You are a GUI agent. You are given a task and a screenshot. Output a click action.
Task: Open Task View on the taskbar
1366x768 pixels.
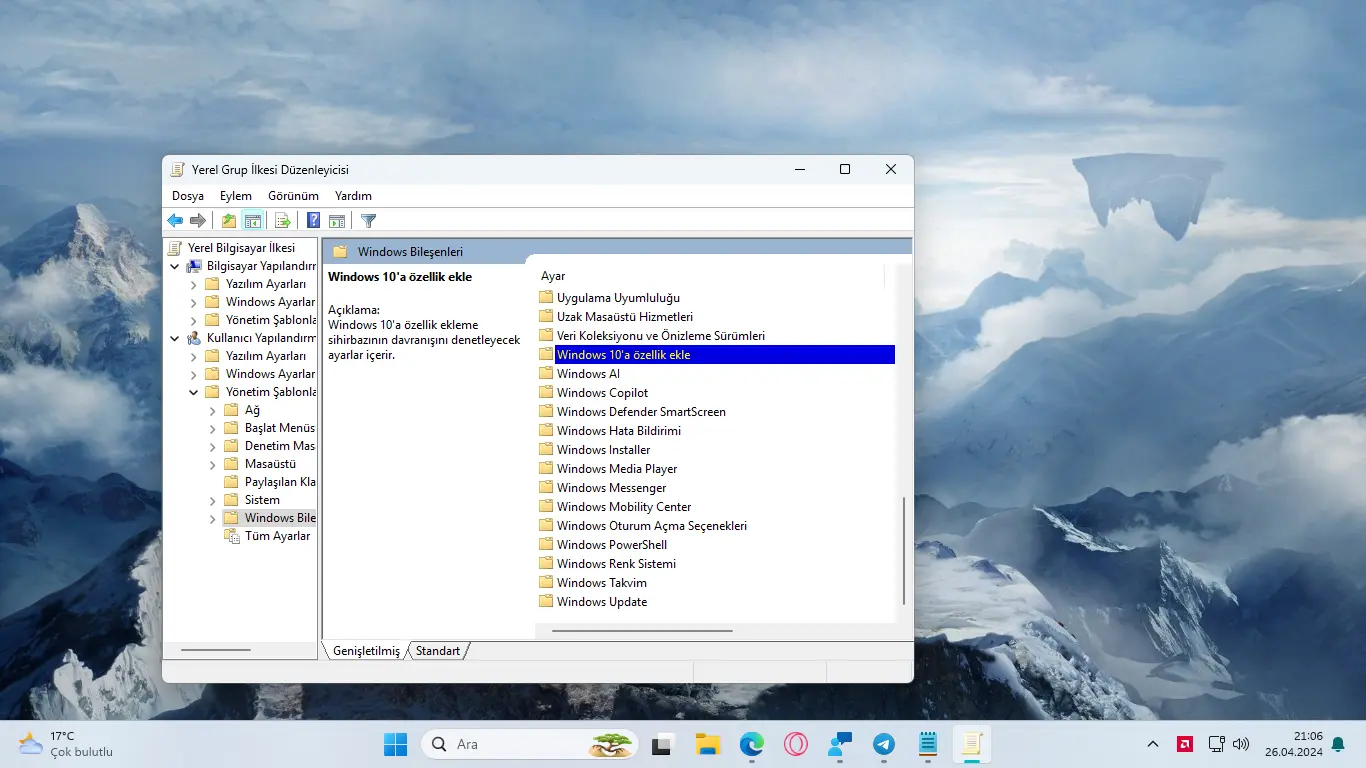point(662,744)
